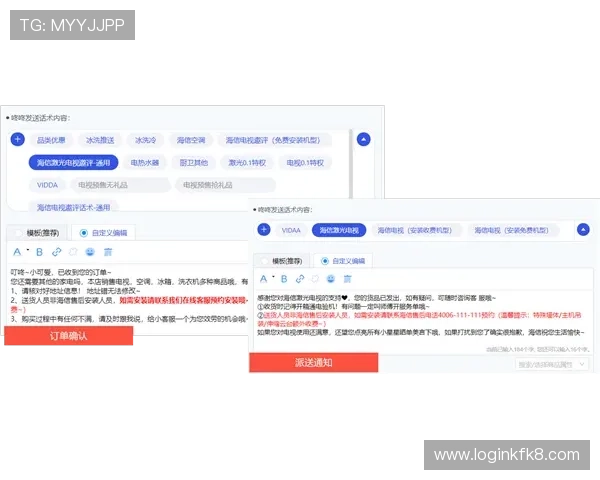This screenshot has width=600, height=480.
Task: Toggle bold in 订单确认 editor toolbar
Action: [x=39, y=252]
